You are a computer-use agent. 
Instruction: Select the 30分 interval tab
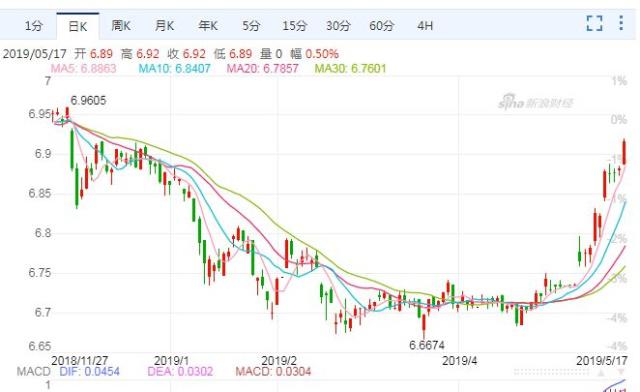click(338, 26)
